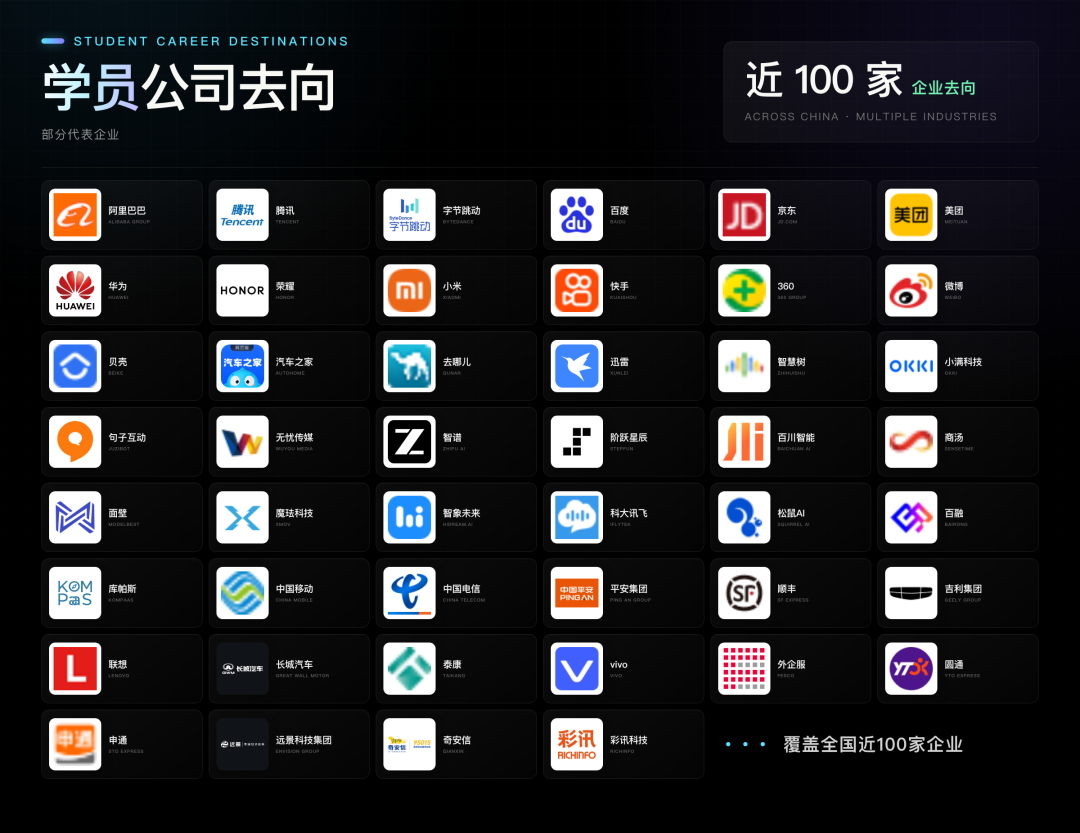1080x833 pixels.
Task: Click the 360 green plus logo
Action: (745, 291)
